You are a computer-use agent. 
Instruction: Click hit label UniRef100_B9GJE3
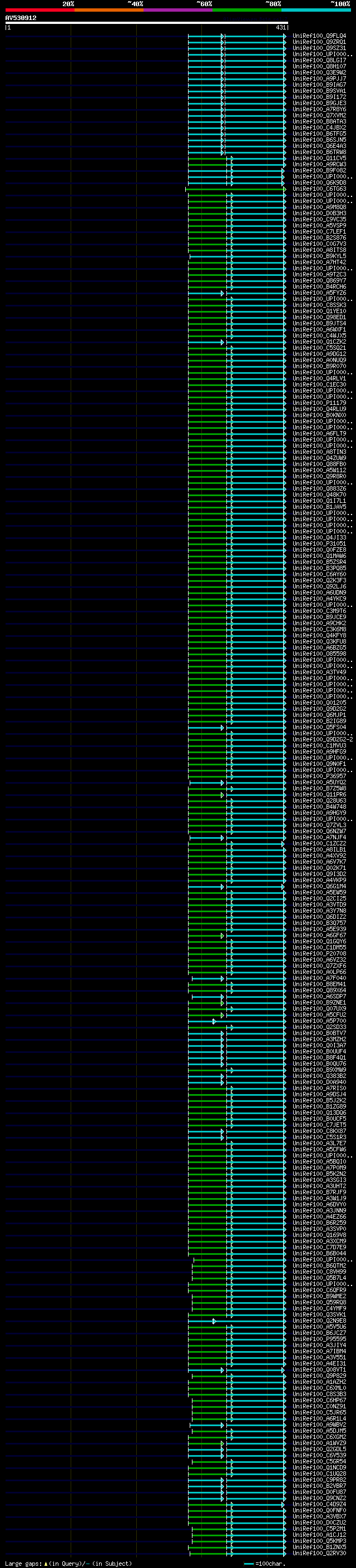319,103
